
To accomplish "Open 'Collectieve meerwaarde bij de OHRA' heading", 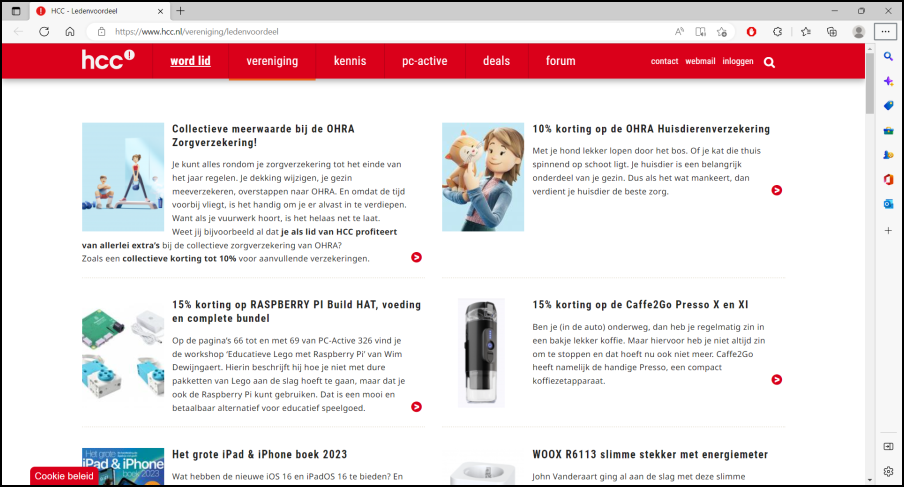I will pyautogui.click(x=263, y=135).
